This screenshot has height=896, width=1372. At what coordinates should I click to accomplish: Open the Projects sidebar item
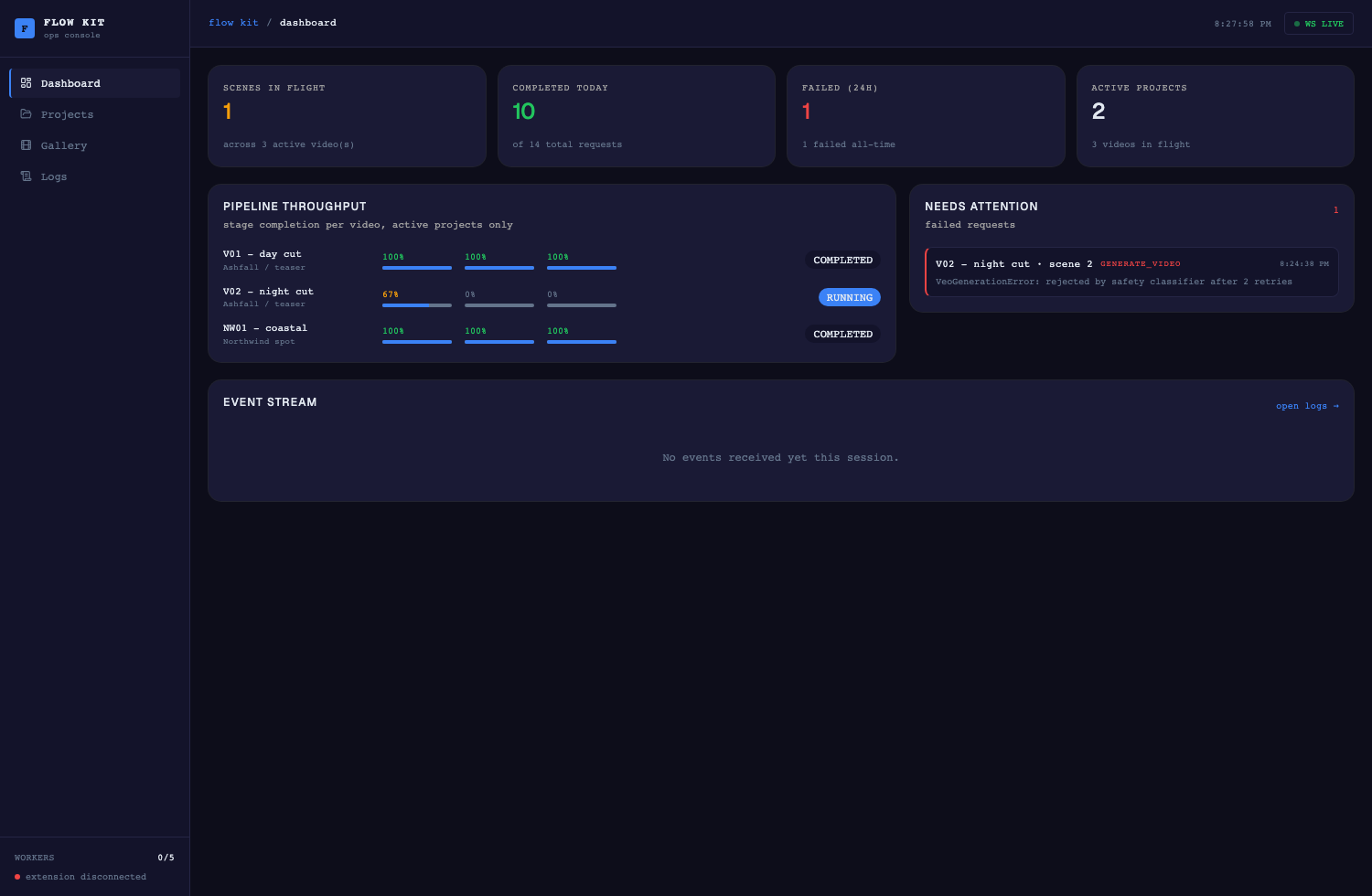point(94,114)
